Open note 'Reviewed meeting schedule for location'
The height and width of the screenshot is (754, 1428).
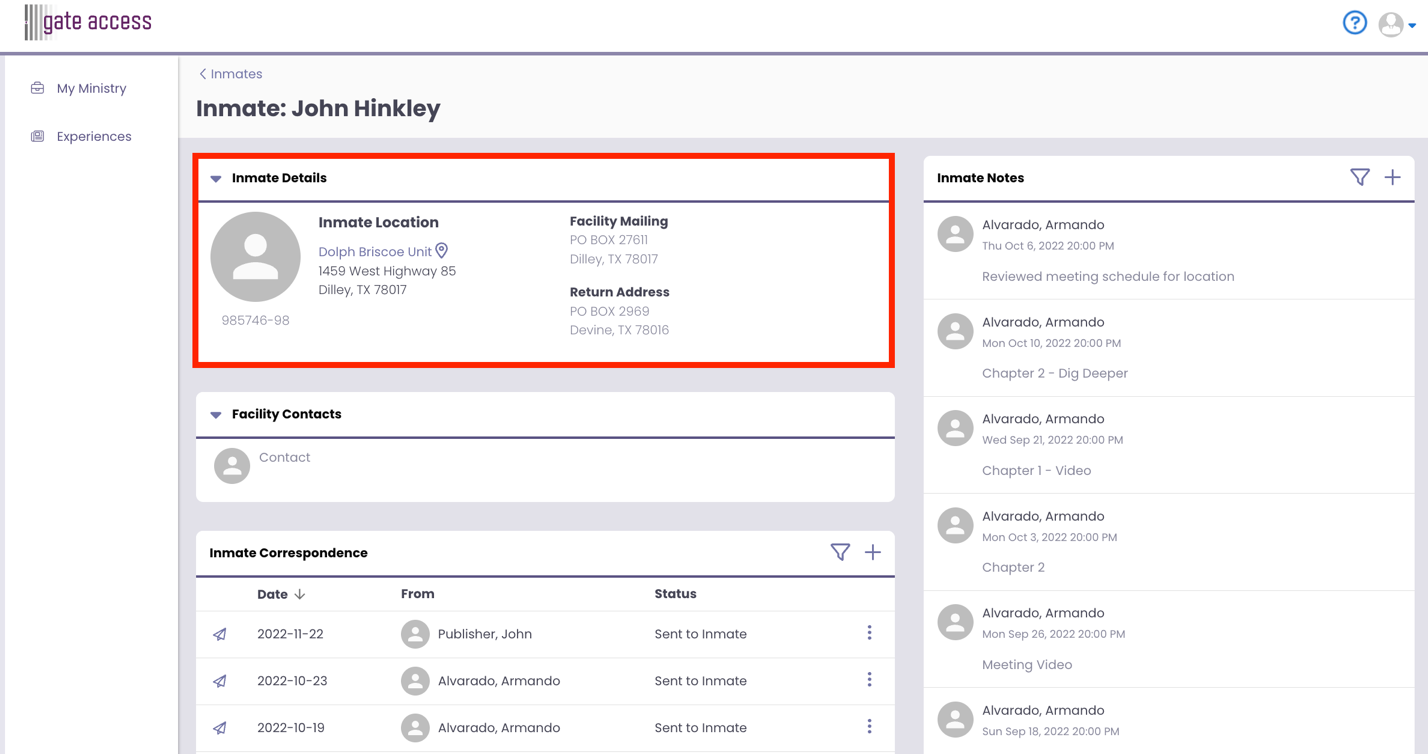click(1108, 277)
